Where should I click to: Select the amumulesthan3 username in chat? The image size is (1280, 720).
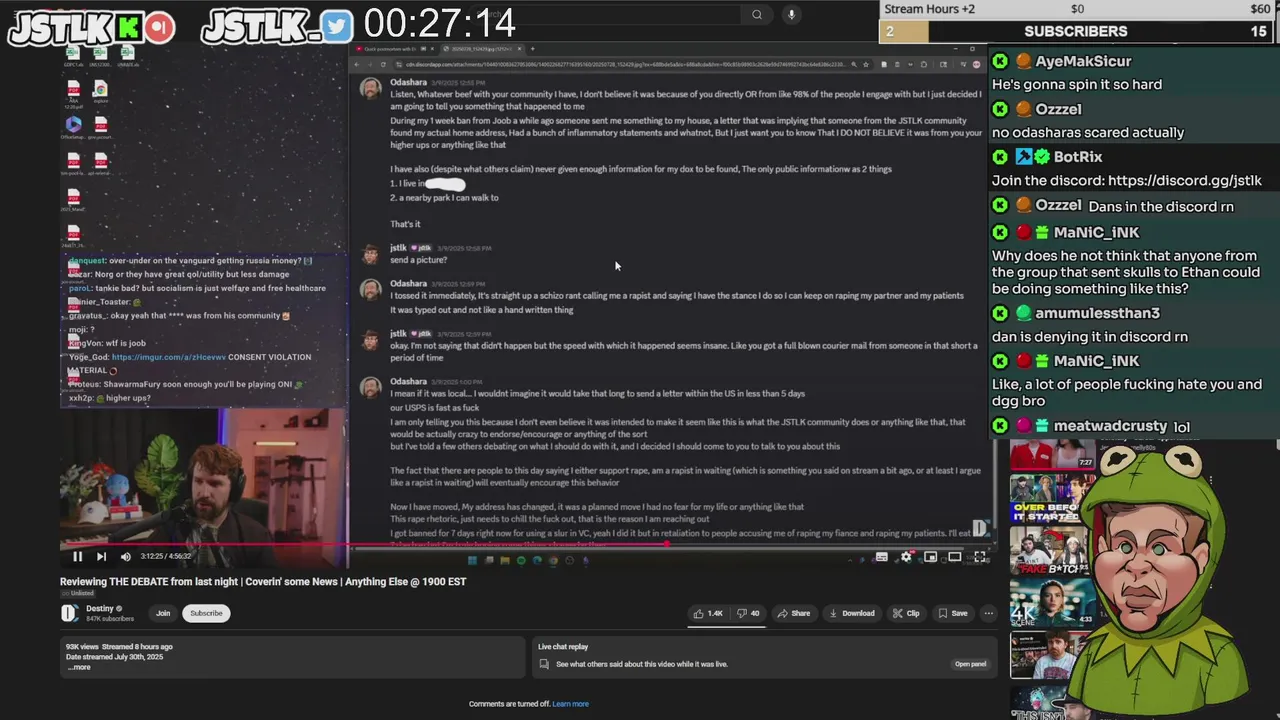(x=1097, y=313)
